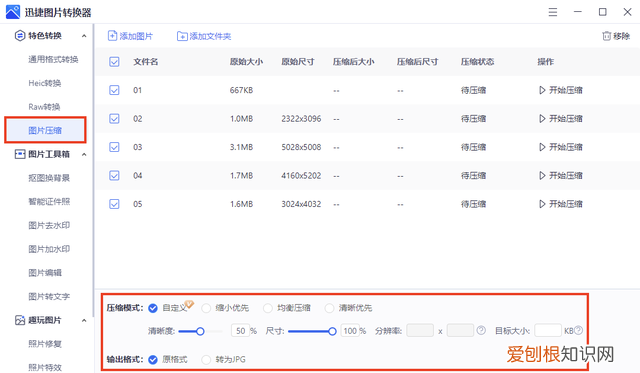
Task: Click 开始压缩 text for file 03
Action: coord(566,147)
